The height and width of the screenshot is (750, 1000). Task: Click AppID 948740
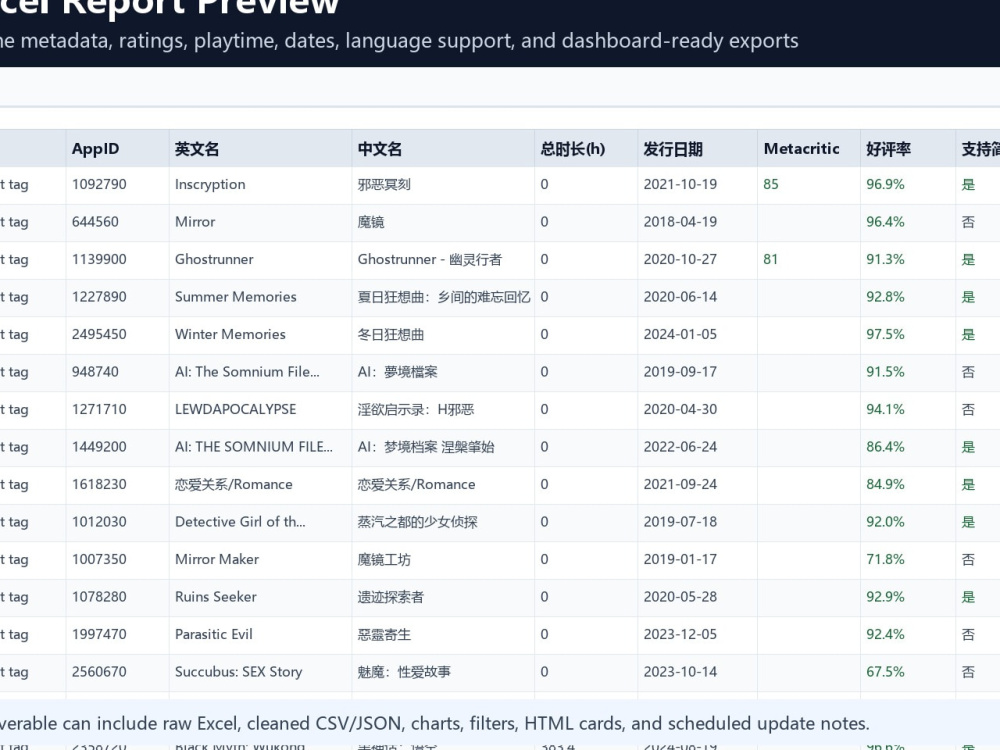point(95,372)
